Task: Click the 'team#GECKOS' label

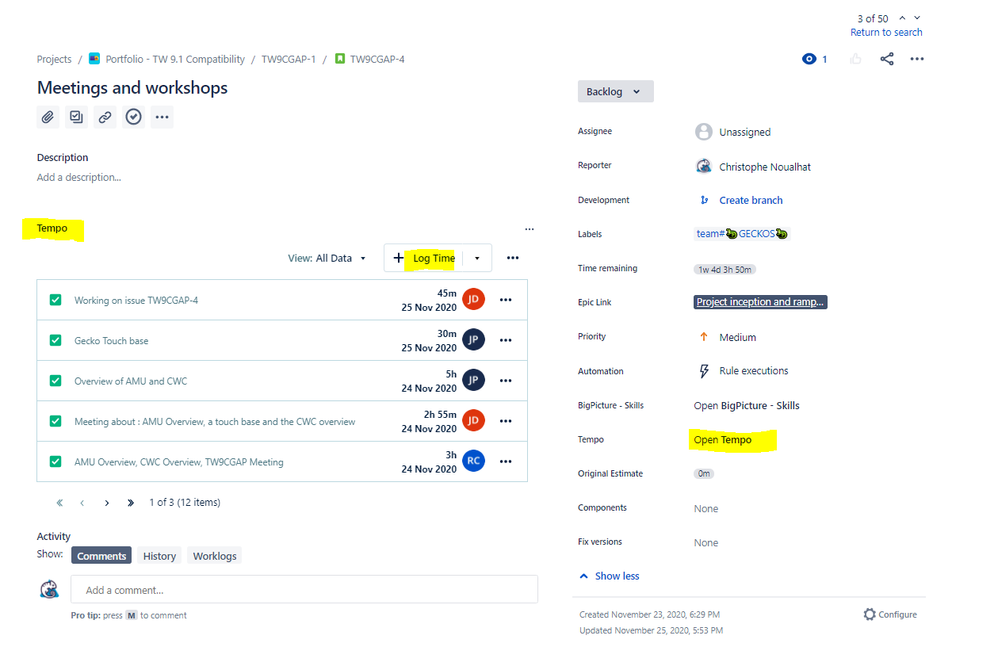Action: pos(741,234)
